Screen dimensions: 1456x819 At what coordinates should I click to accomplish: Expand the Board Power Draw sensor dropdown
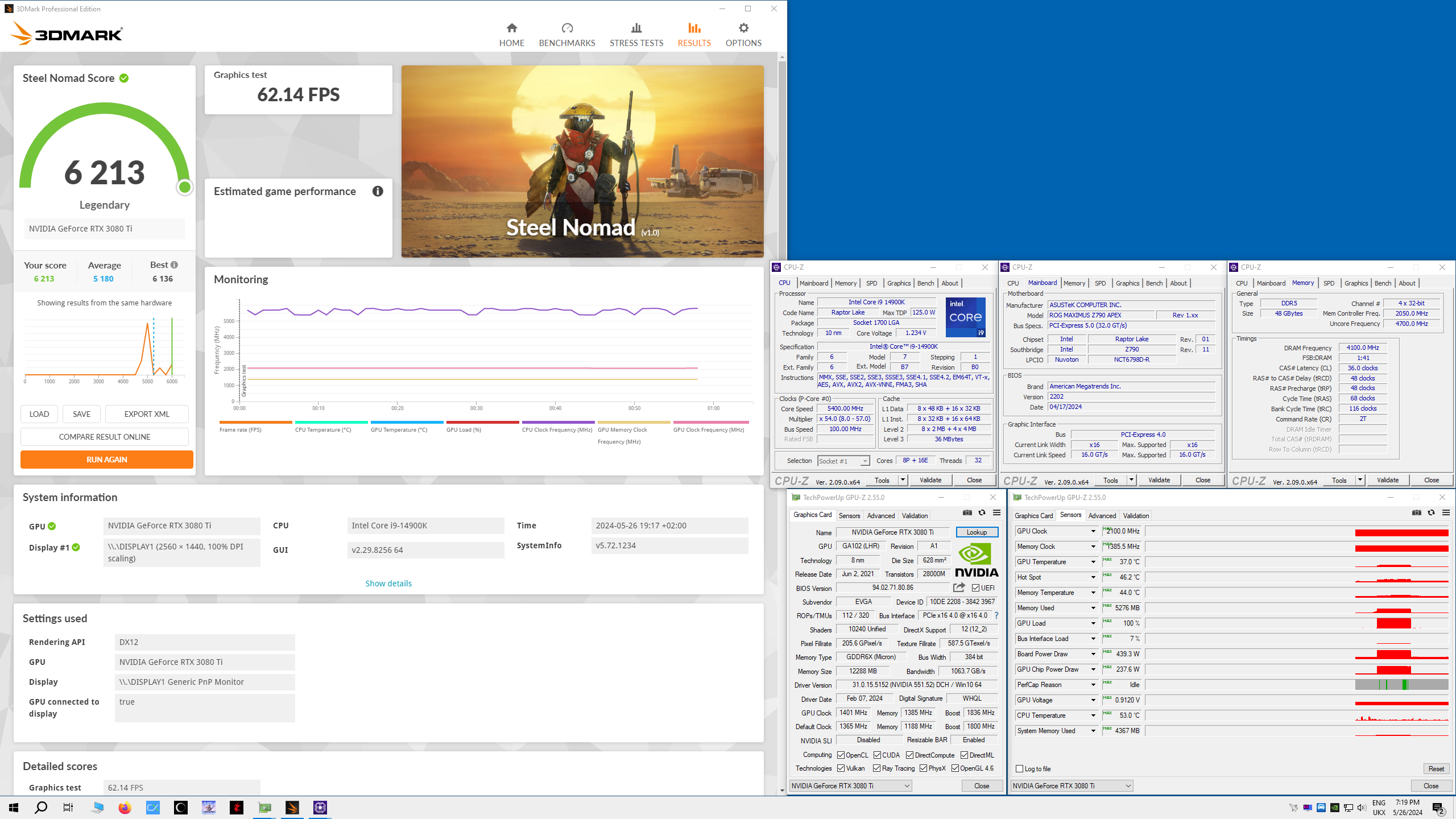pos(1093,654)
